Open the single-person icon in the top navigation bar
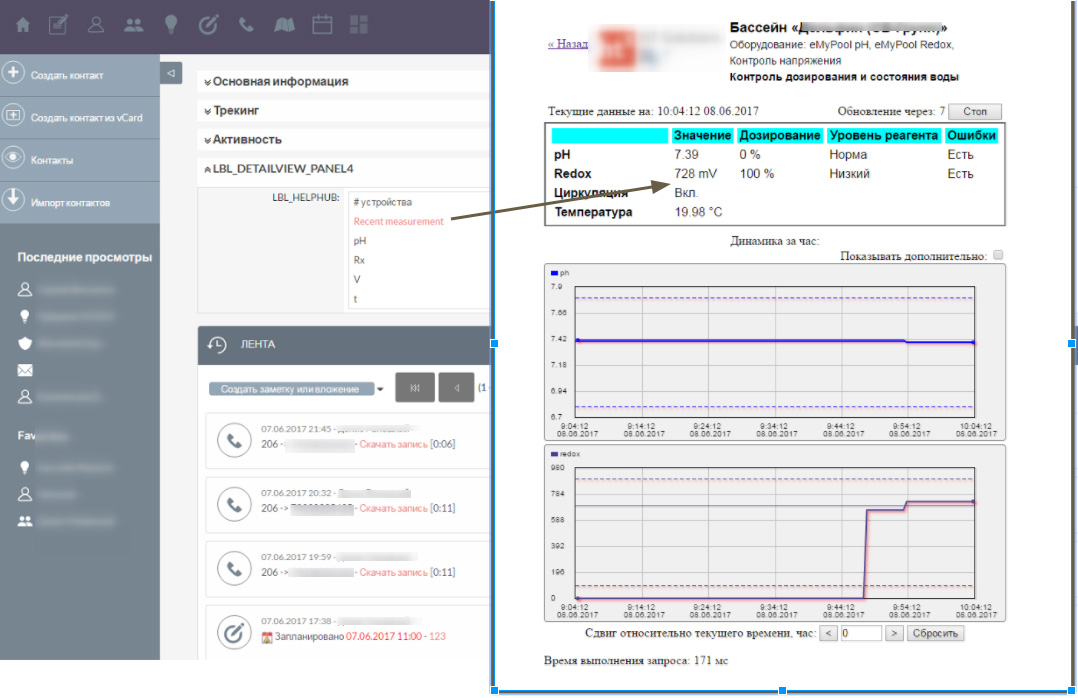Image resolution: width=1078 pixels, height=698 pixels. point(96,25)
